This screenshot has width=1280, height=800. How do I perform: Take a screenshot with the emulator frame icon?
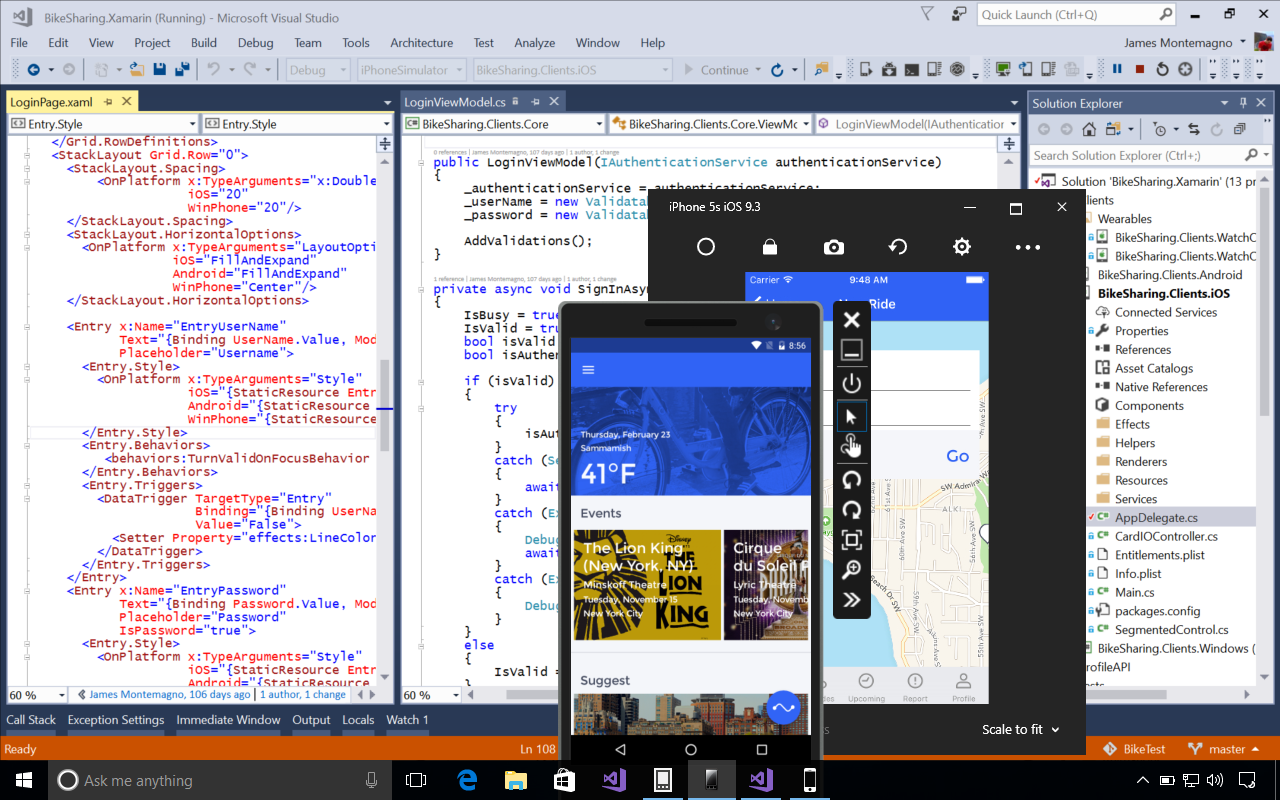coord(851,539)
